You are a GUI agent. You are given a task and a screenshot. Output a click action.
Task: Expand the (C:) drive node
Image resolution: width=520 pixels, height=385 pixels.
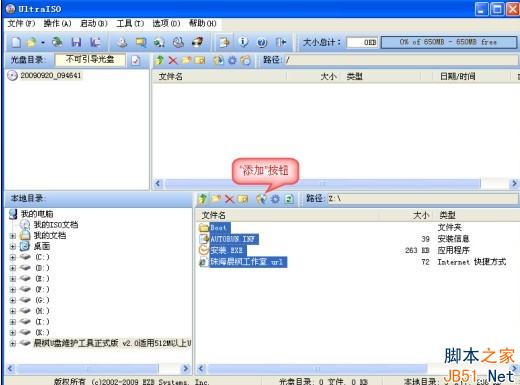coord(13,257)
